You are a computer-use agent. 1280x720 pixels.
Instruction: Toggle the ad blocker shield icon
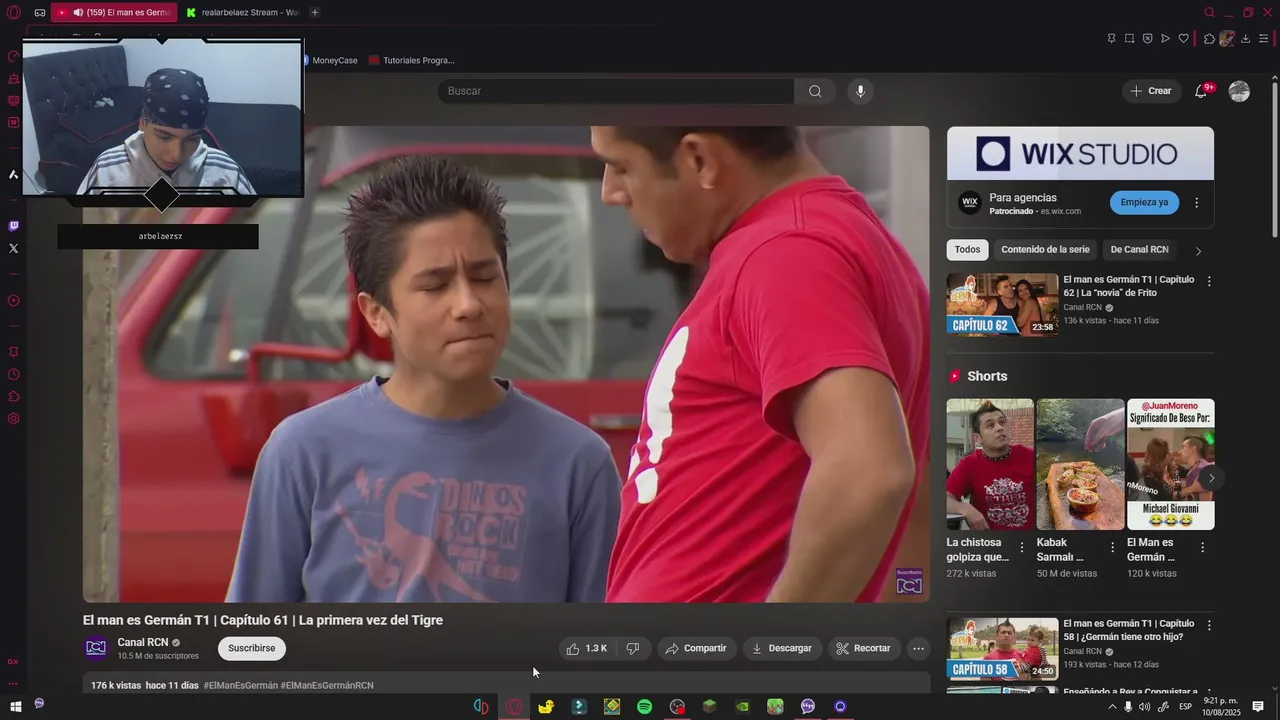coord(1147,38)
